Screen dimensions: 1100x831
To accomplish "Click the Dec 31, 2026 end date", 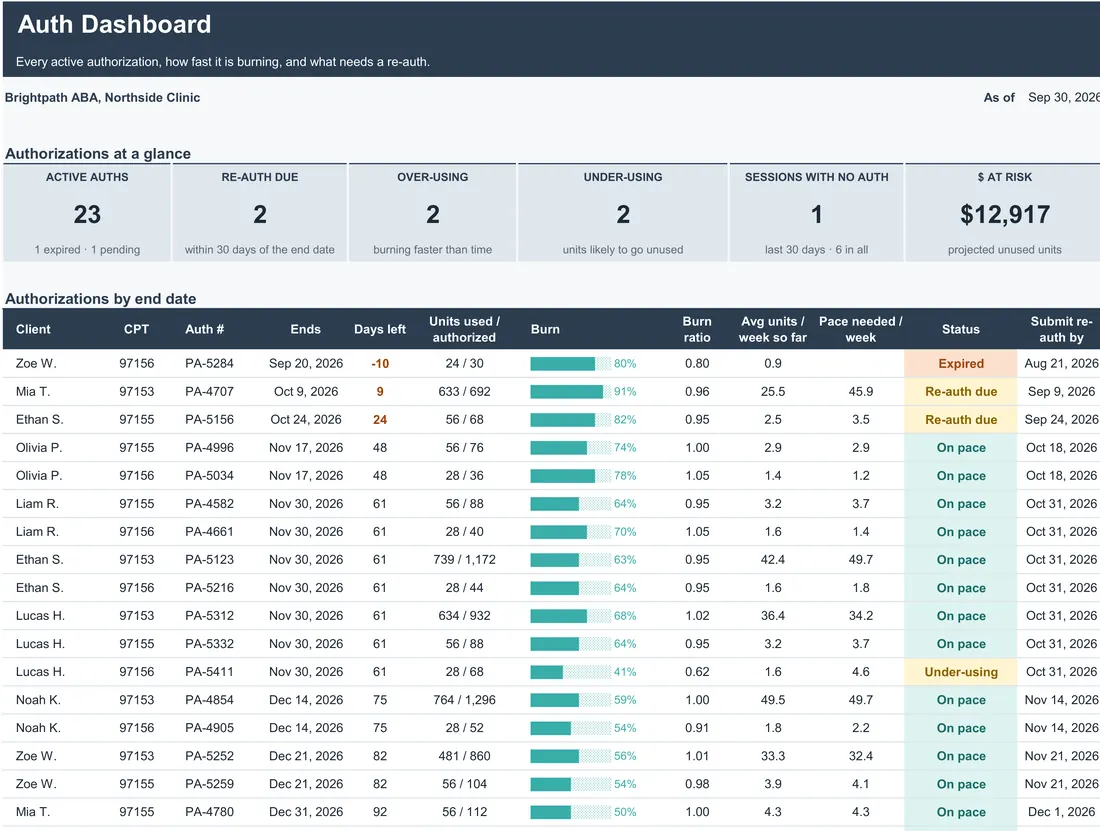I will (x=306, y=812).
